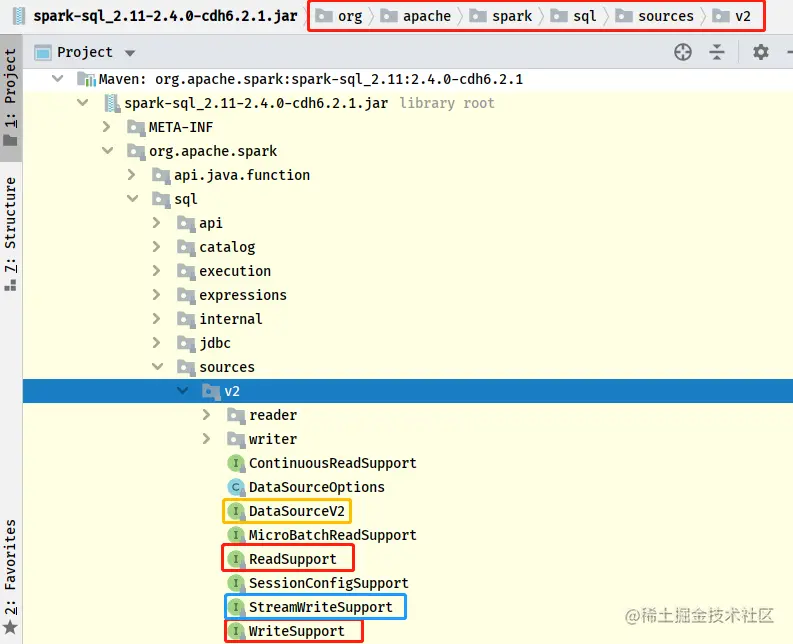Click the locate-in-tree crosshair icon
Viewport: 793px width, 644px height.
[x=683, y=52]
